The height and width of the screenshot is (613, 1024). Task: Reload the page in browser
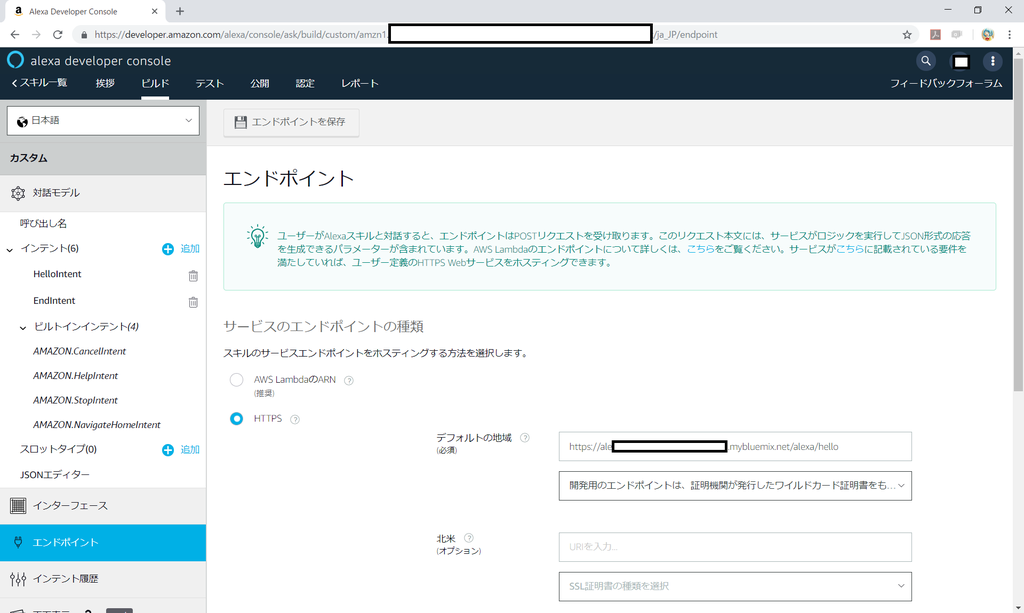[x=57, y=35]
